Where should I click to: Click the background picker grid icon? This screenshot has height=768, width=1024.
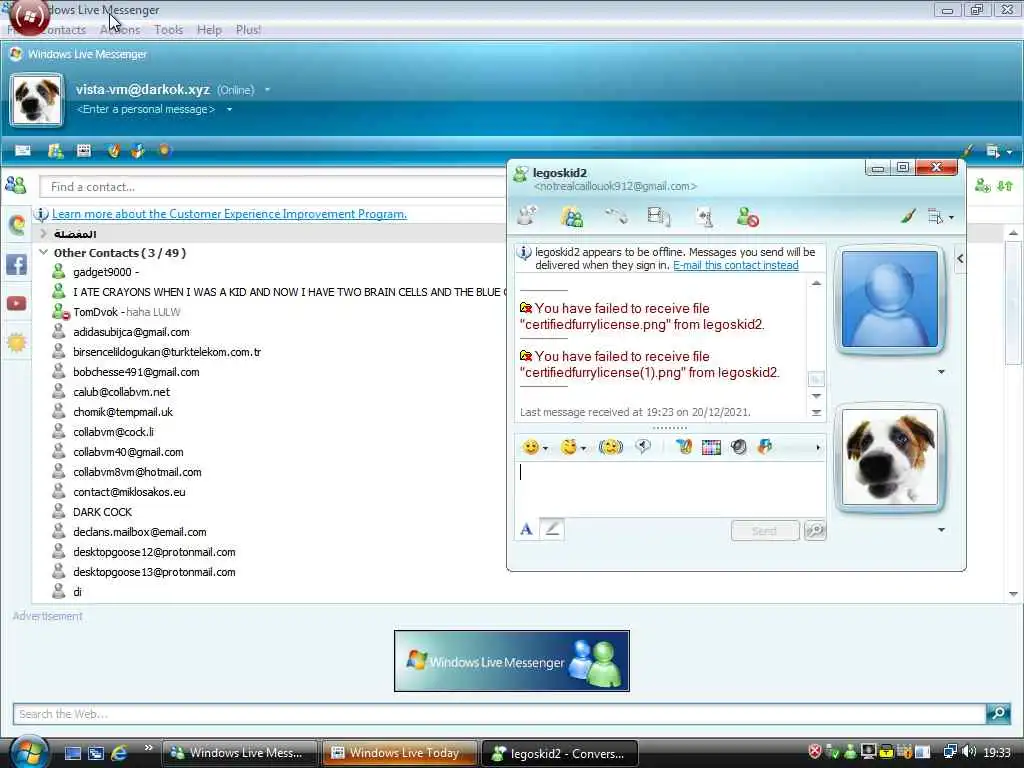711,447
